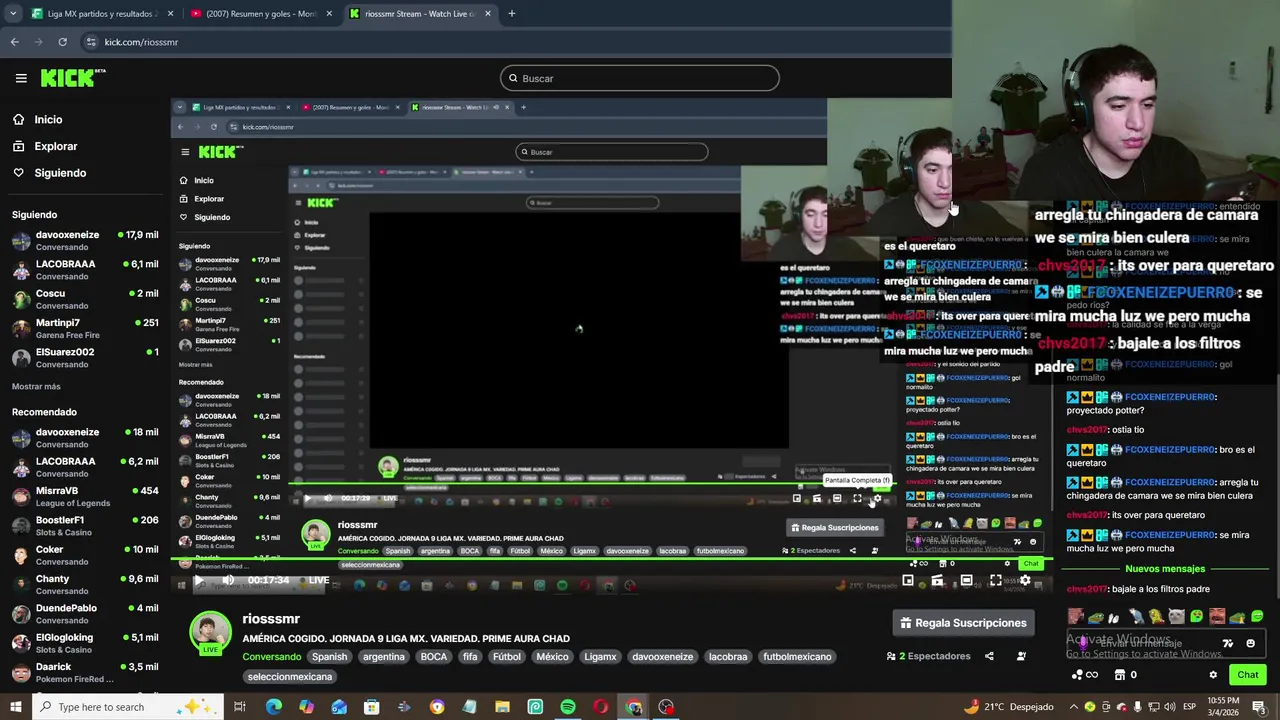The width and height of the screenshot is (1280, 720).
Task: Click the main Buscar search field
Action: (x=640, y=78)
